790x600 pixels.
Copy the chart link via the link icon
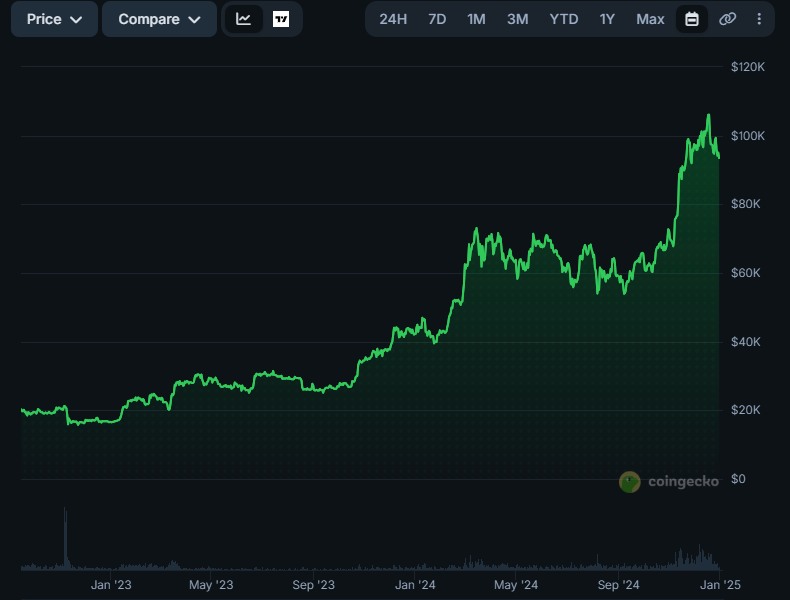[x=727, y=19]
